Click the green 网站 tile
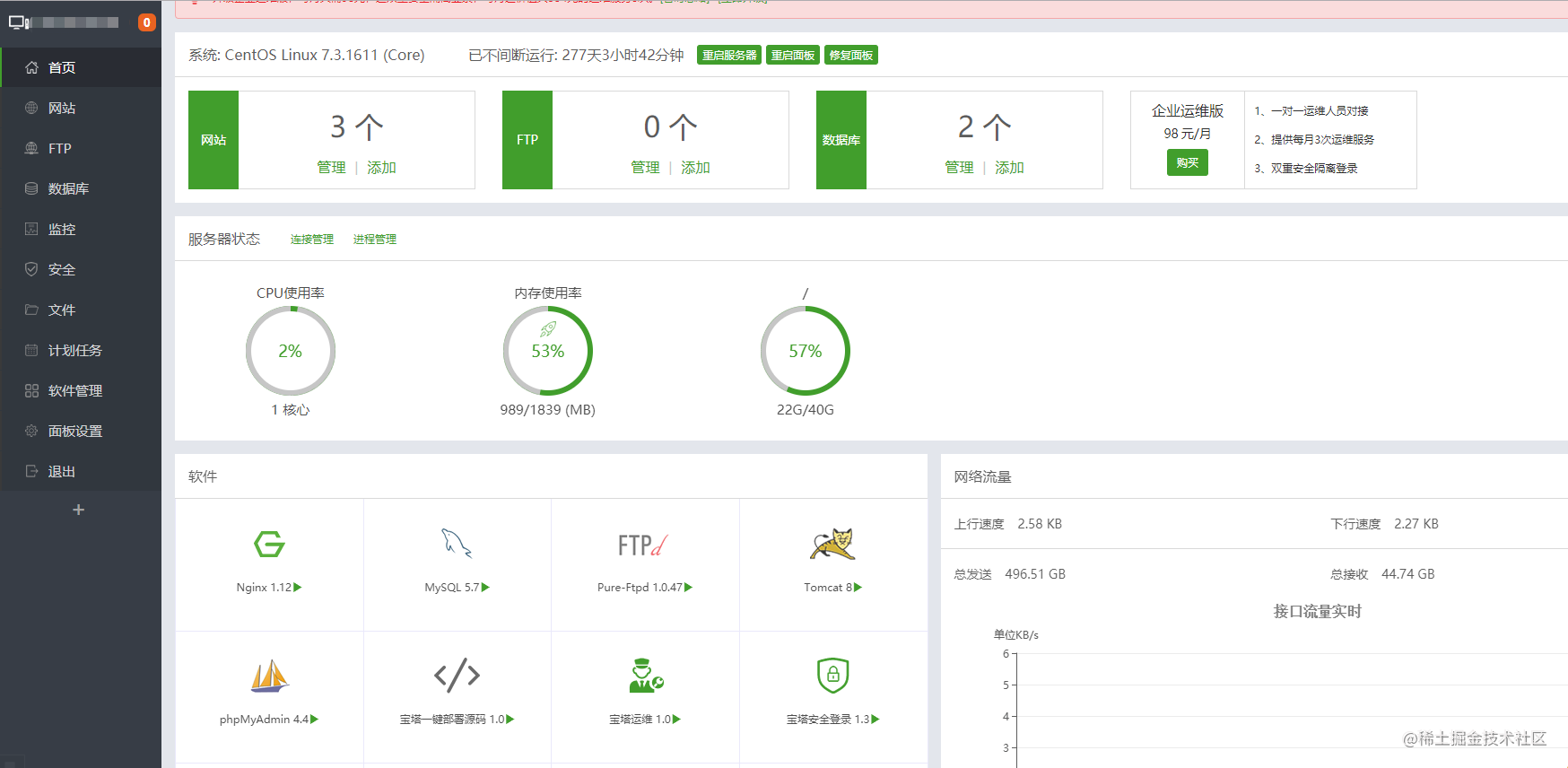 pos(213,140)
